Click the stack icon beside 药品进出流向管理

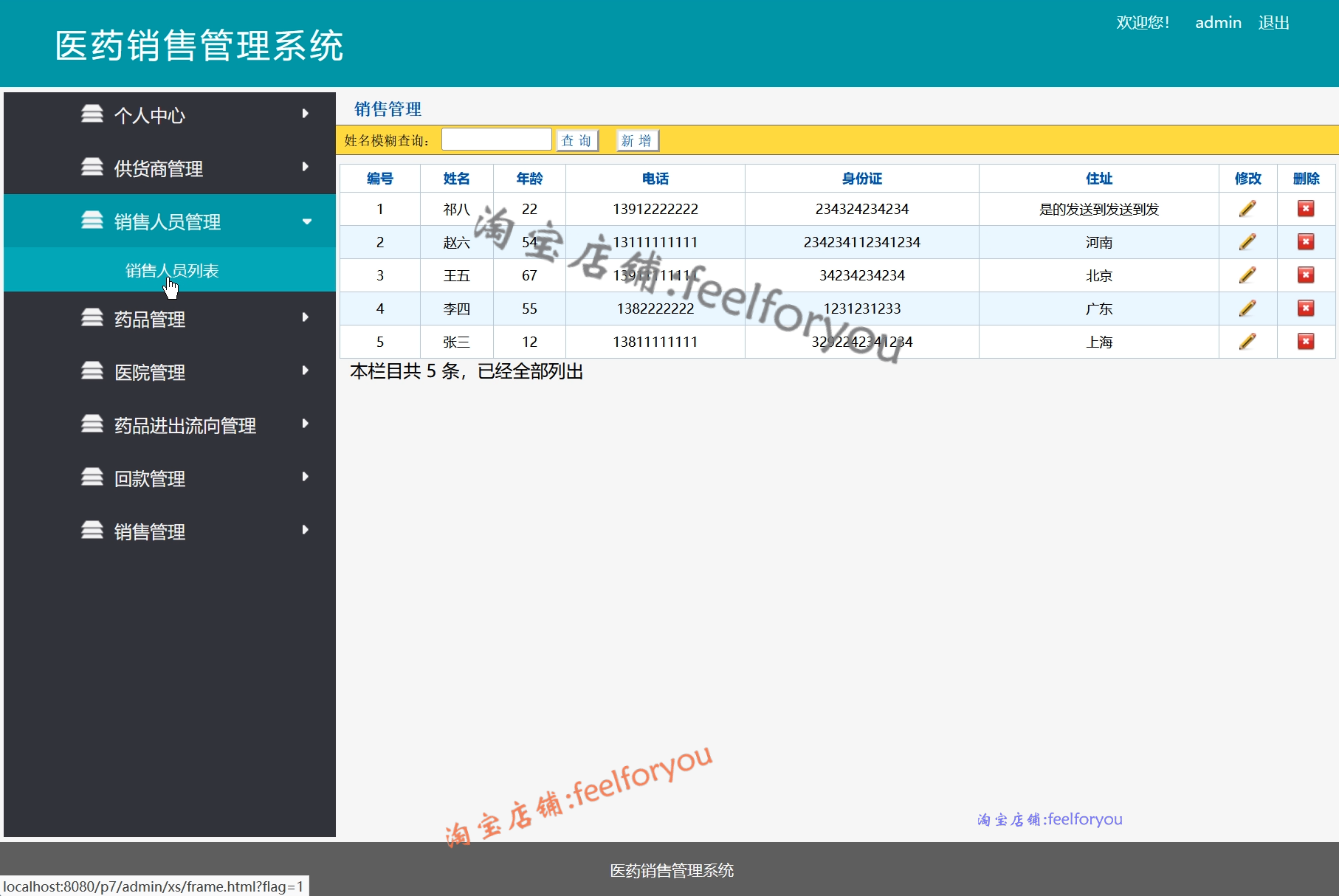(x=92, y=424)
